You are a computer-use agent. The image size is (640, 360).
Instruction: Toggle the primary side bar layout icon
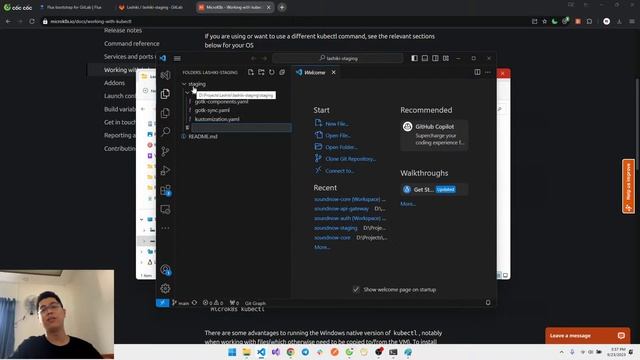tap(414, 58)
